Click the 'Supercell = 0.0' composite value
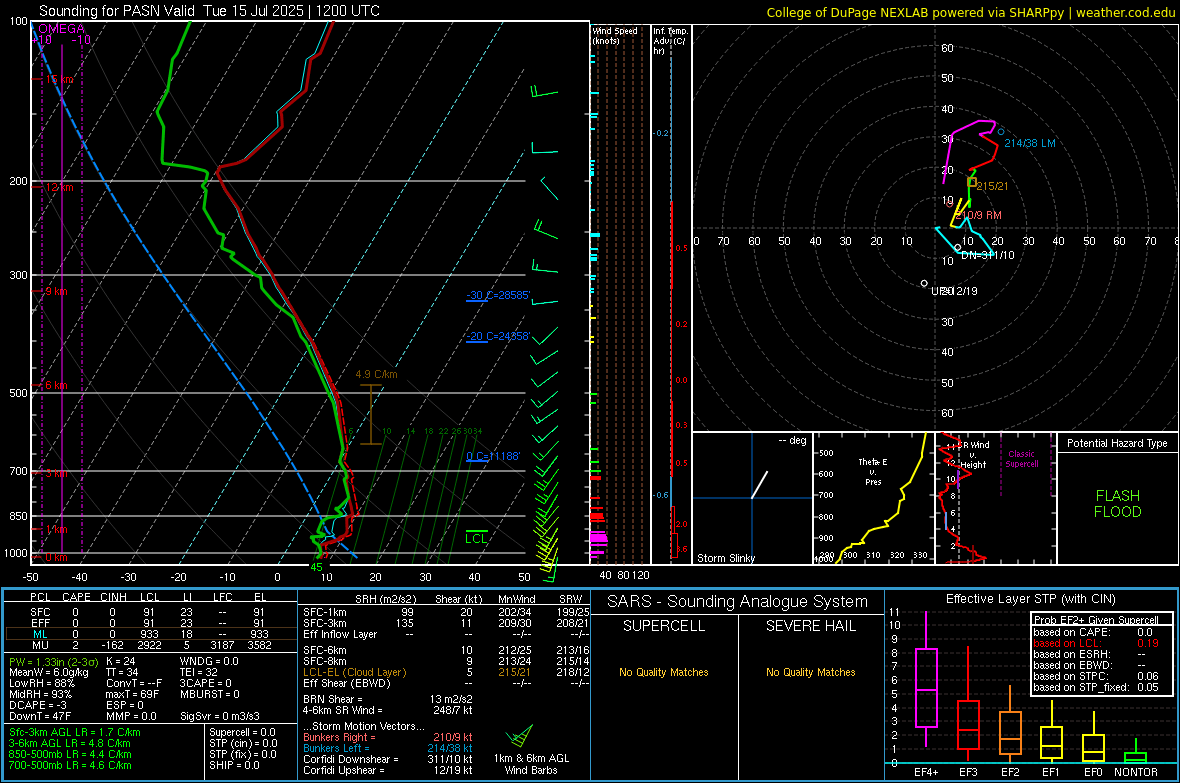The height and width of the screenshot is (783, 1180). tap(242, 732)
